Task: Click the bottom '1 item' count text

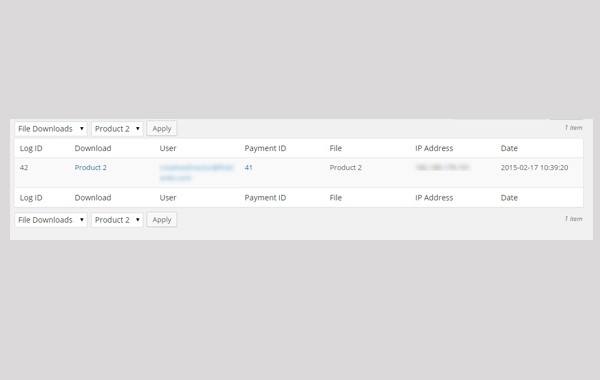Action: tap(574, 219)
